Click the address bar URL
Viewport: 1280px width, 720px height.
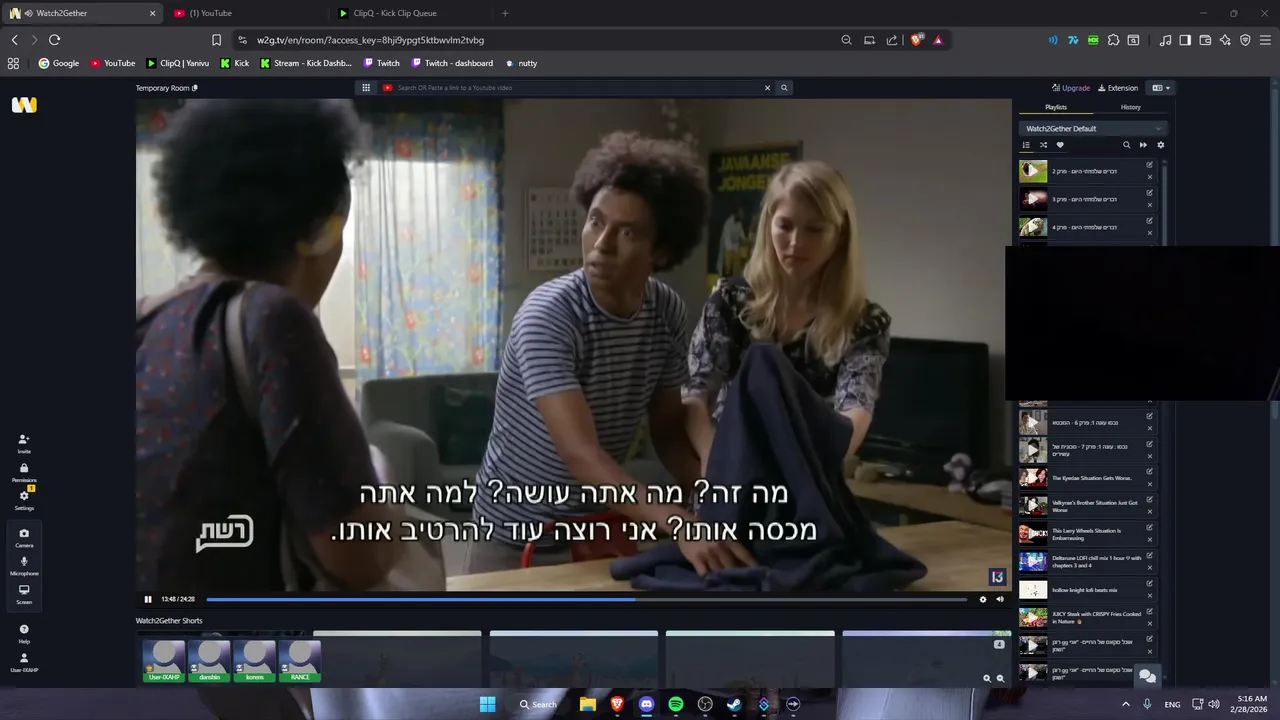pos(370,40)
